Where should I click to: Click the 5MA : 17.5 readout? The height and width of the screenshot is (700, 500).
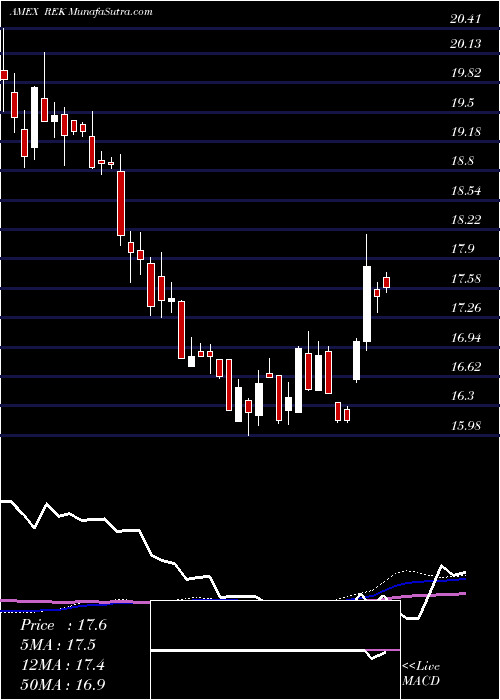tap(58, 645)
